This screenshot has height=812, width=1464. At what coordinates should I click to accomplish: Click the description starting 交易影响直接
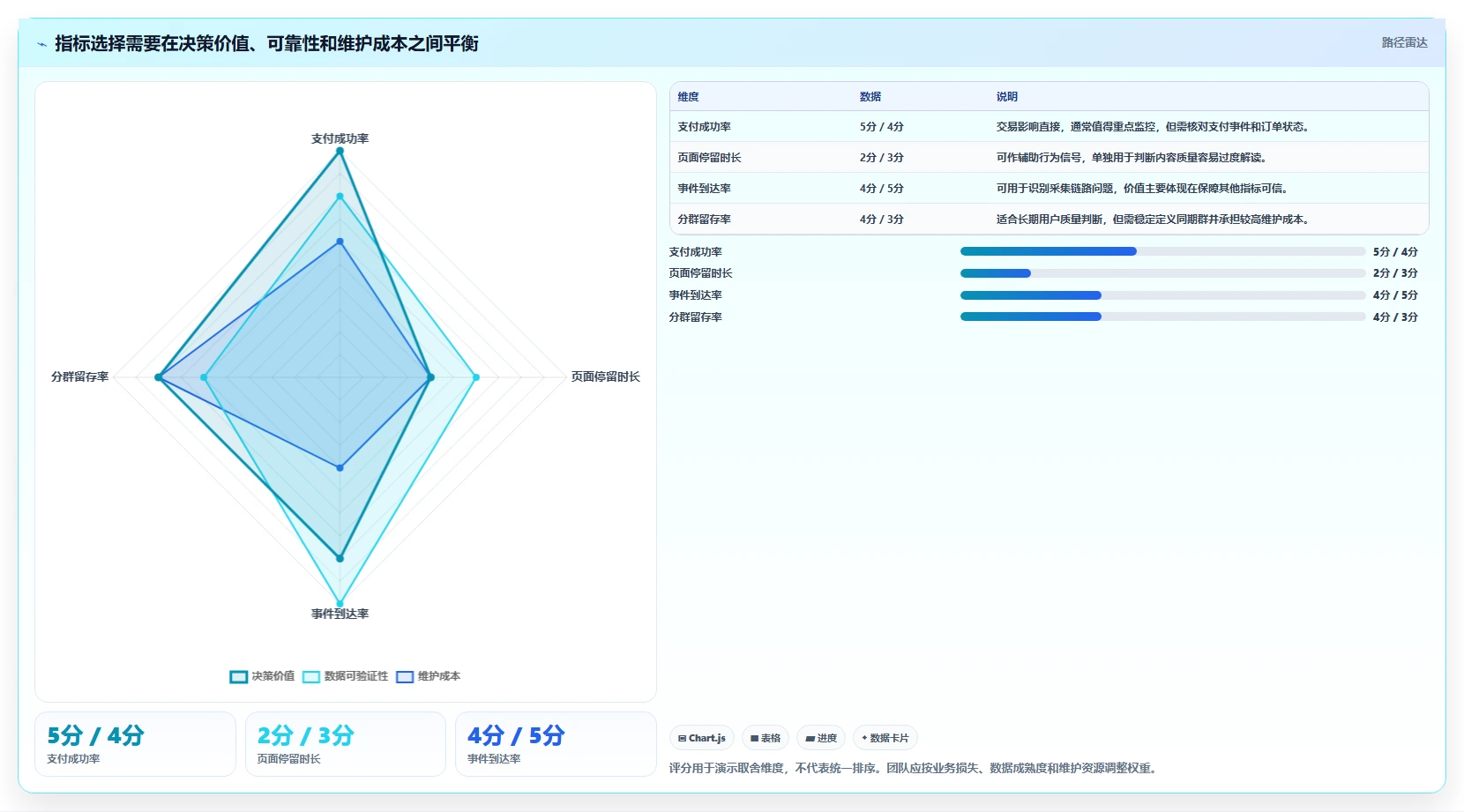[x=1154, y=127]
